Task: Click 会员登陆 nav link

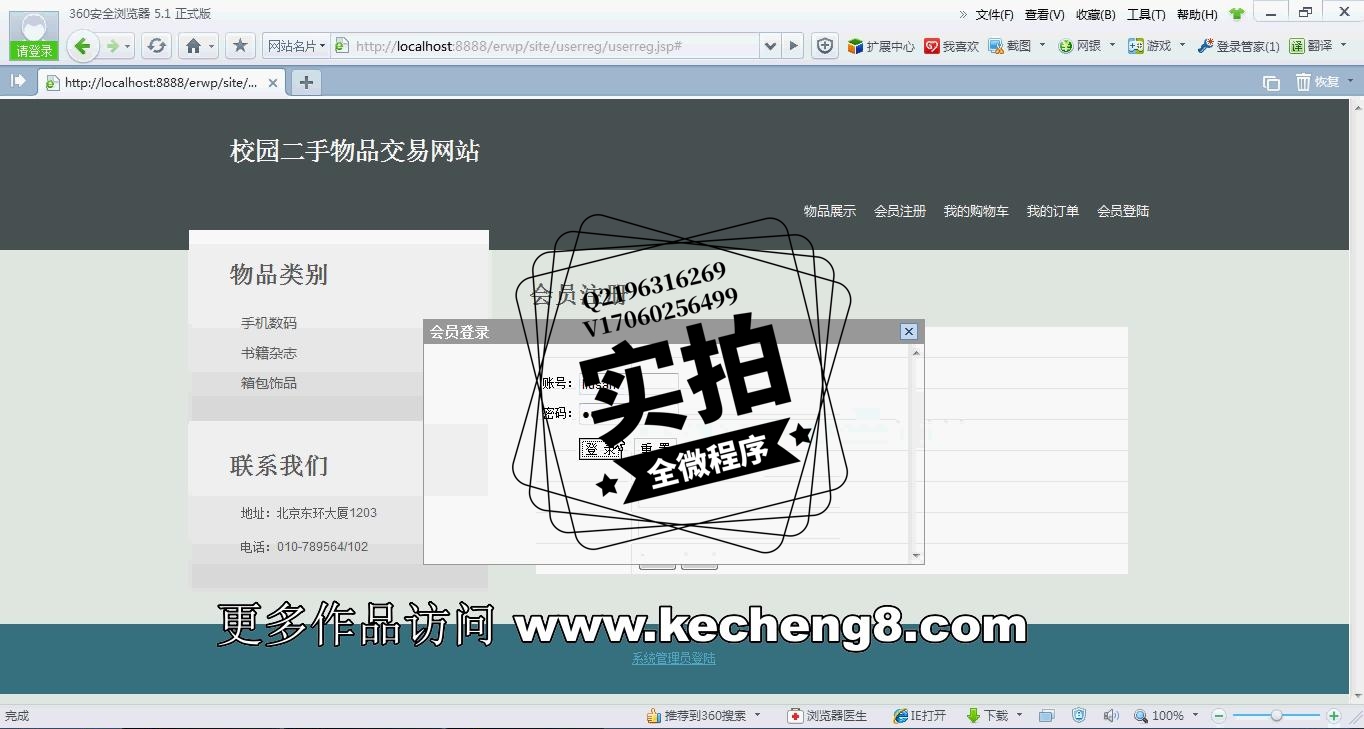Action: [x=1123, y=211]
